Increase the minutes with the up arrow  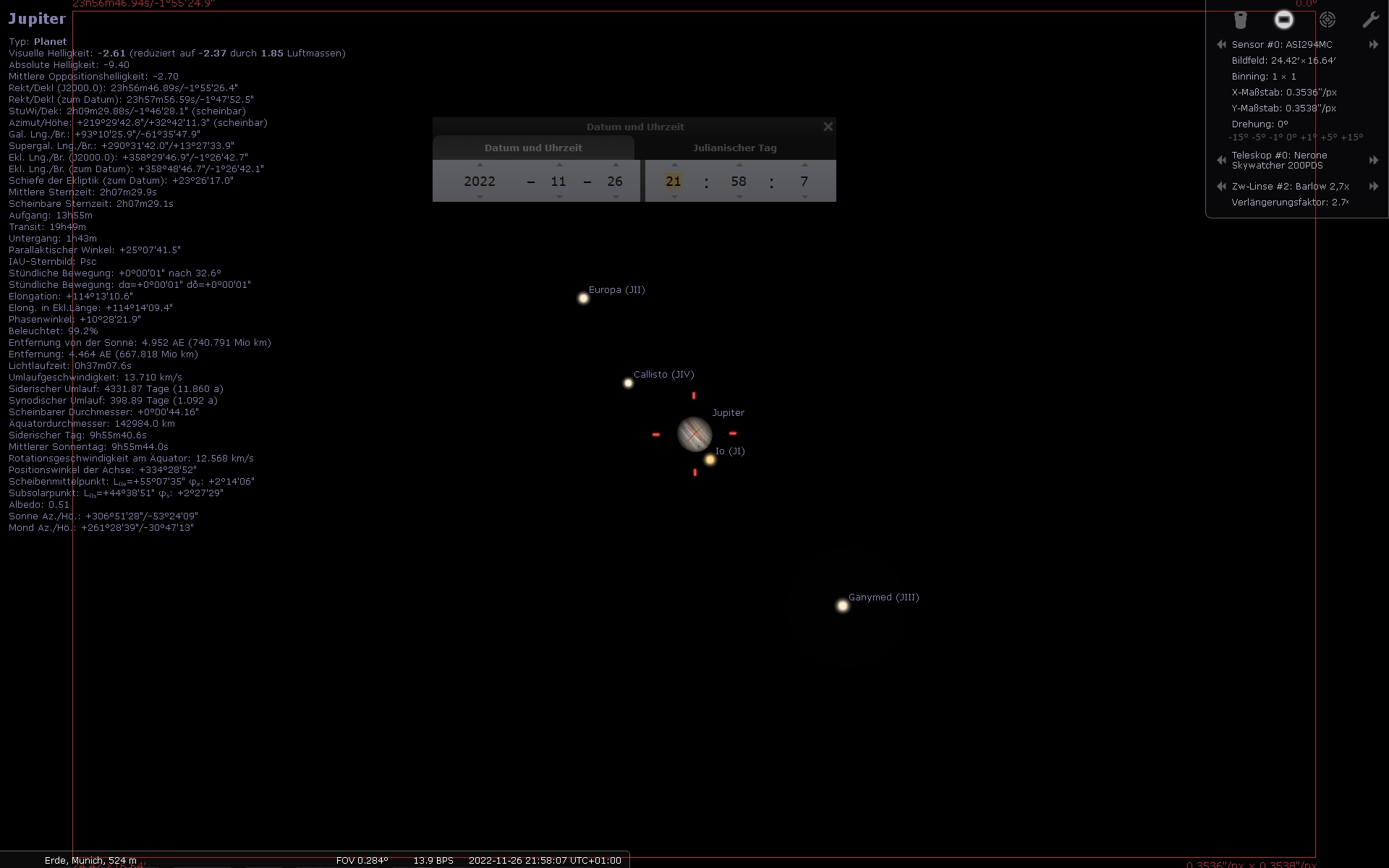[x=739, y=165]
